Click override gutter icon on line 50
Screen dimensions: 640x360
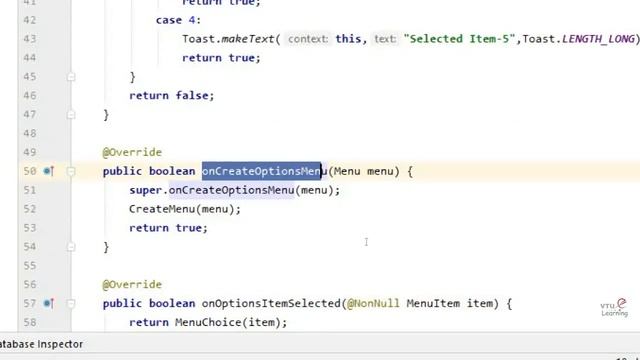coord(49,171)
